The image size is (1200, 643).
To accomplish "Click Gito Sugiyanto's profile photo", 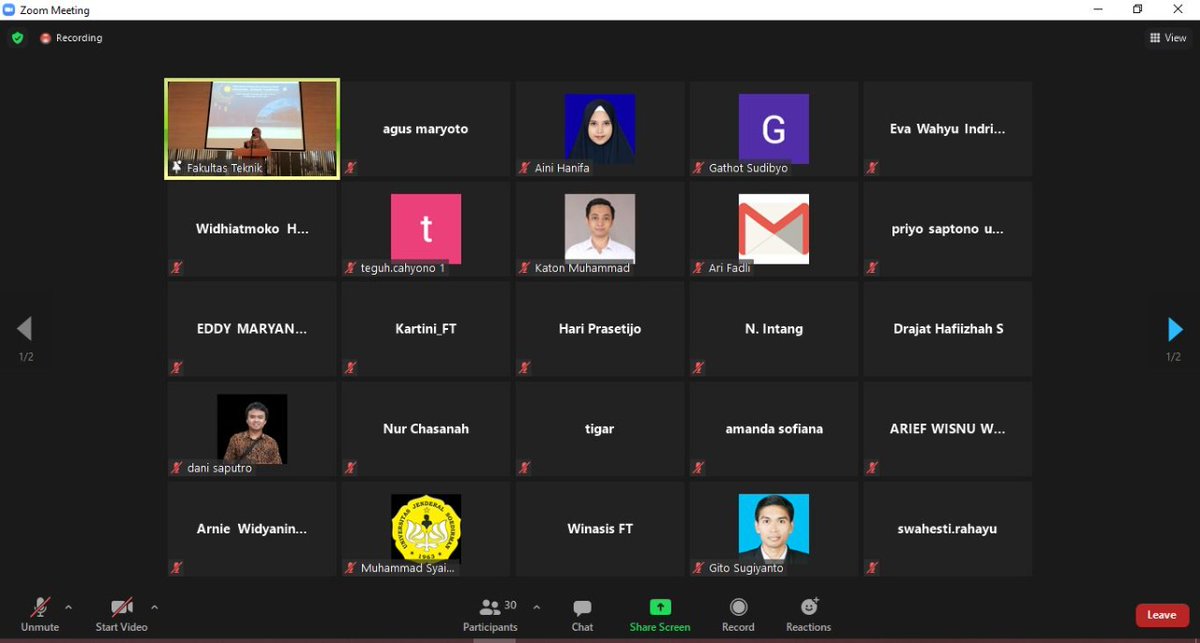I will 774,528.
